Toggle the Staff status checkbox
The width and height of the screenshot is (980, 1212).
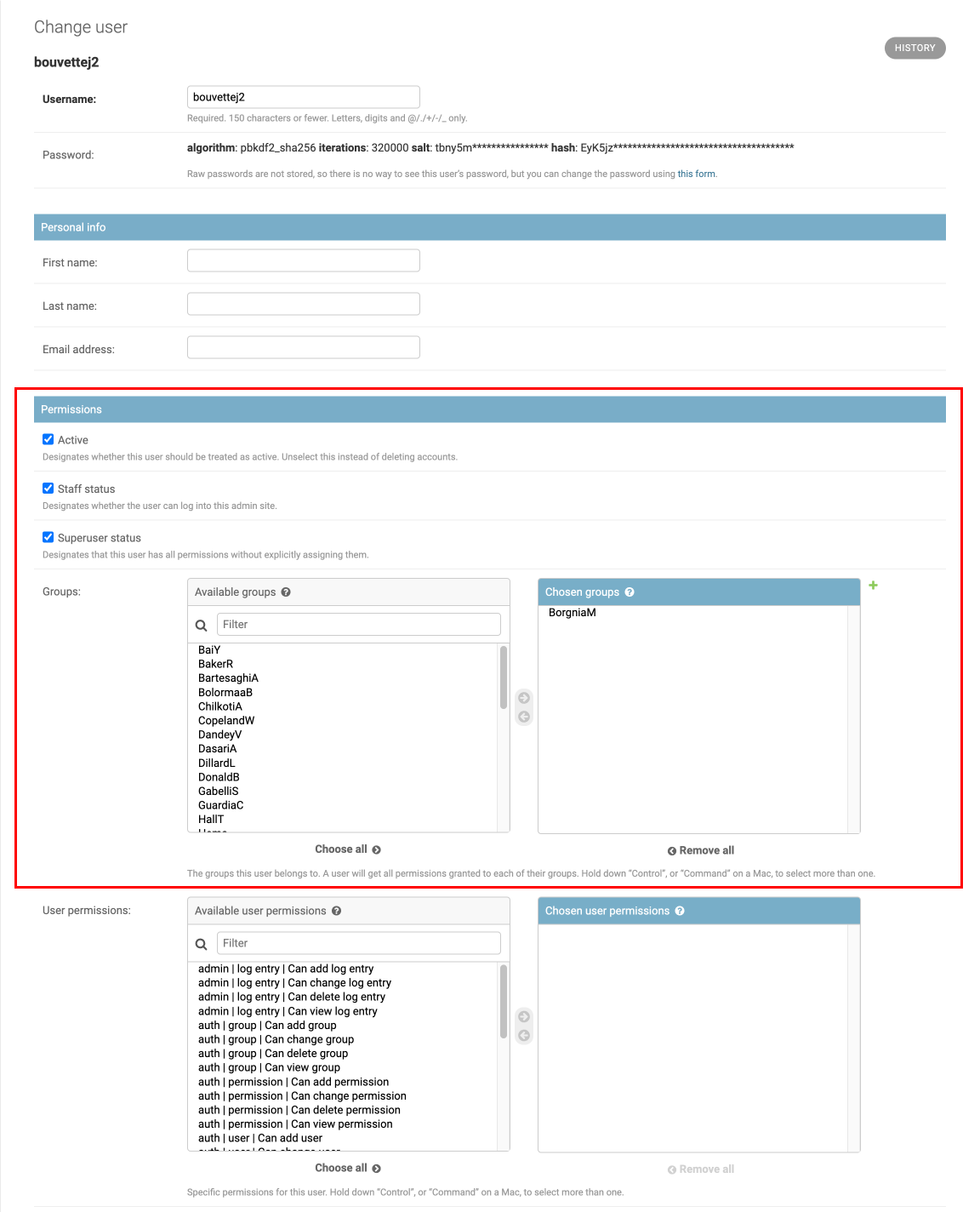(48, 489)
